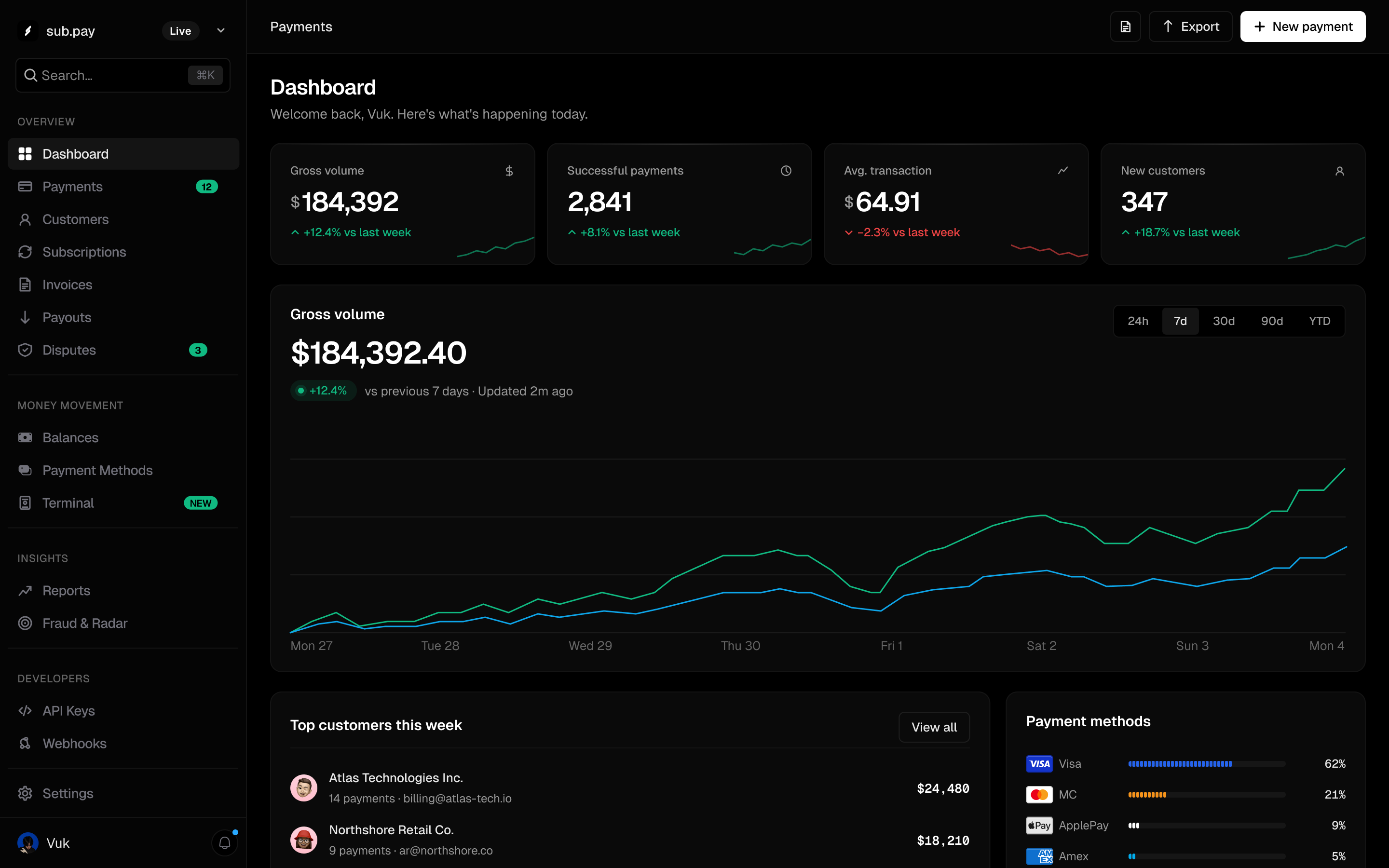Screen dimensions: 1389x868
Task: Click the −2.3% vs last week text
Action: pyautogui.click(x=908, y=232)
